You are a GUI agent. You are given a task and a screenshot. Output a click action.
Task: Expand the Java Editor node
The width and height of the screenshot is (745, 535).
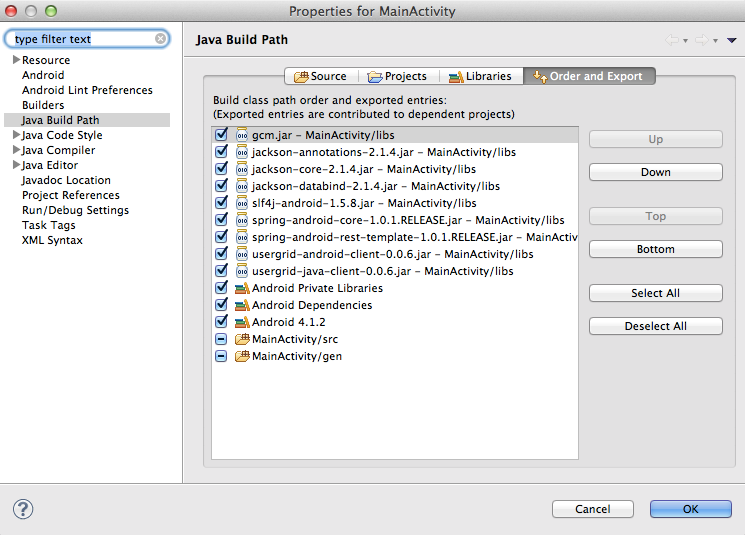pyautogui.click(x=16, y=164)
